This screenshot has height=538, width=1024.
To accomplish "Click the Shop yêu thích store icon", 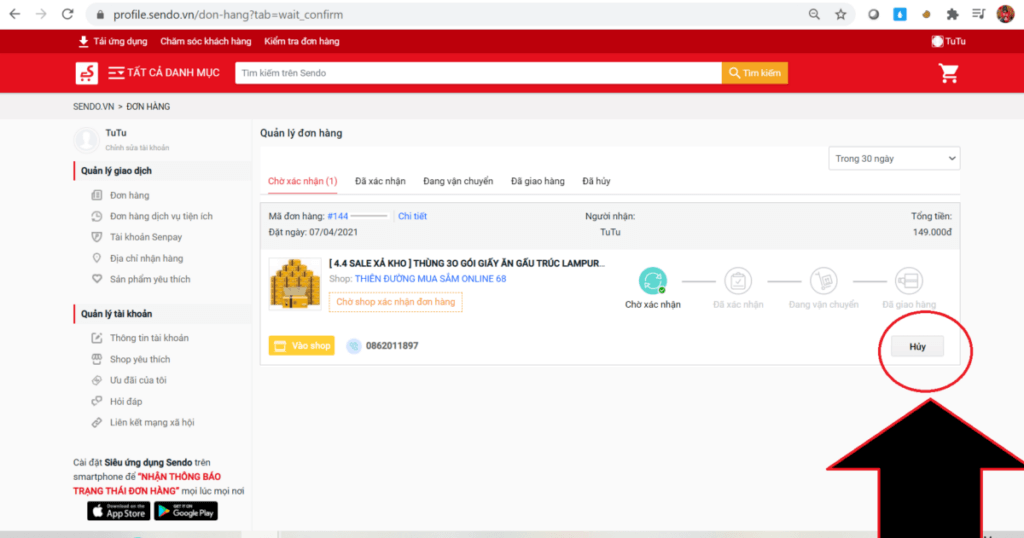I will click(x=97, y=359).
